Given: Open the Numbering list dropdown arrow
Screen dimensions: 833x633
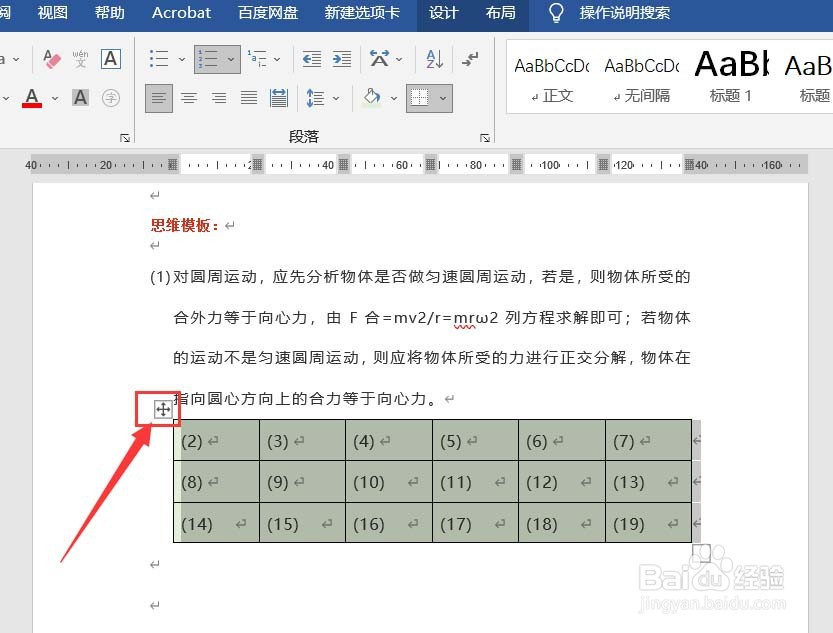Looking at the screenshot, I should [232, 59].
